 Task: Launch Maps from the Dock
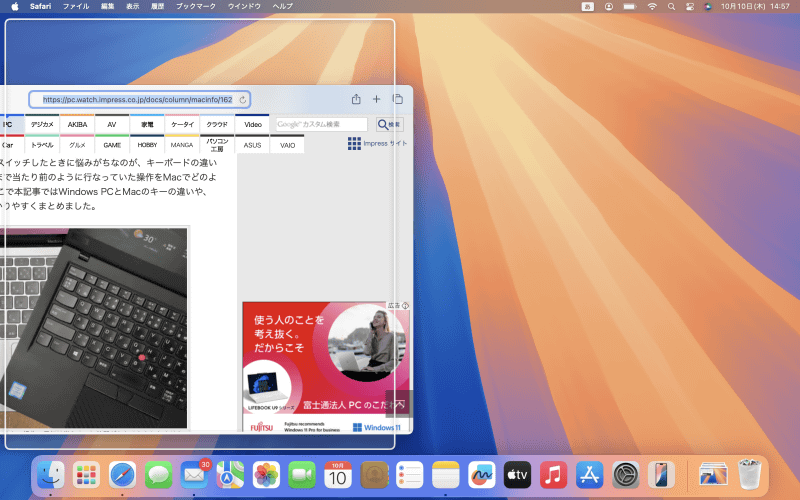(230, 475)
